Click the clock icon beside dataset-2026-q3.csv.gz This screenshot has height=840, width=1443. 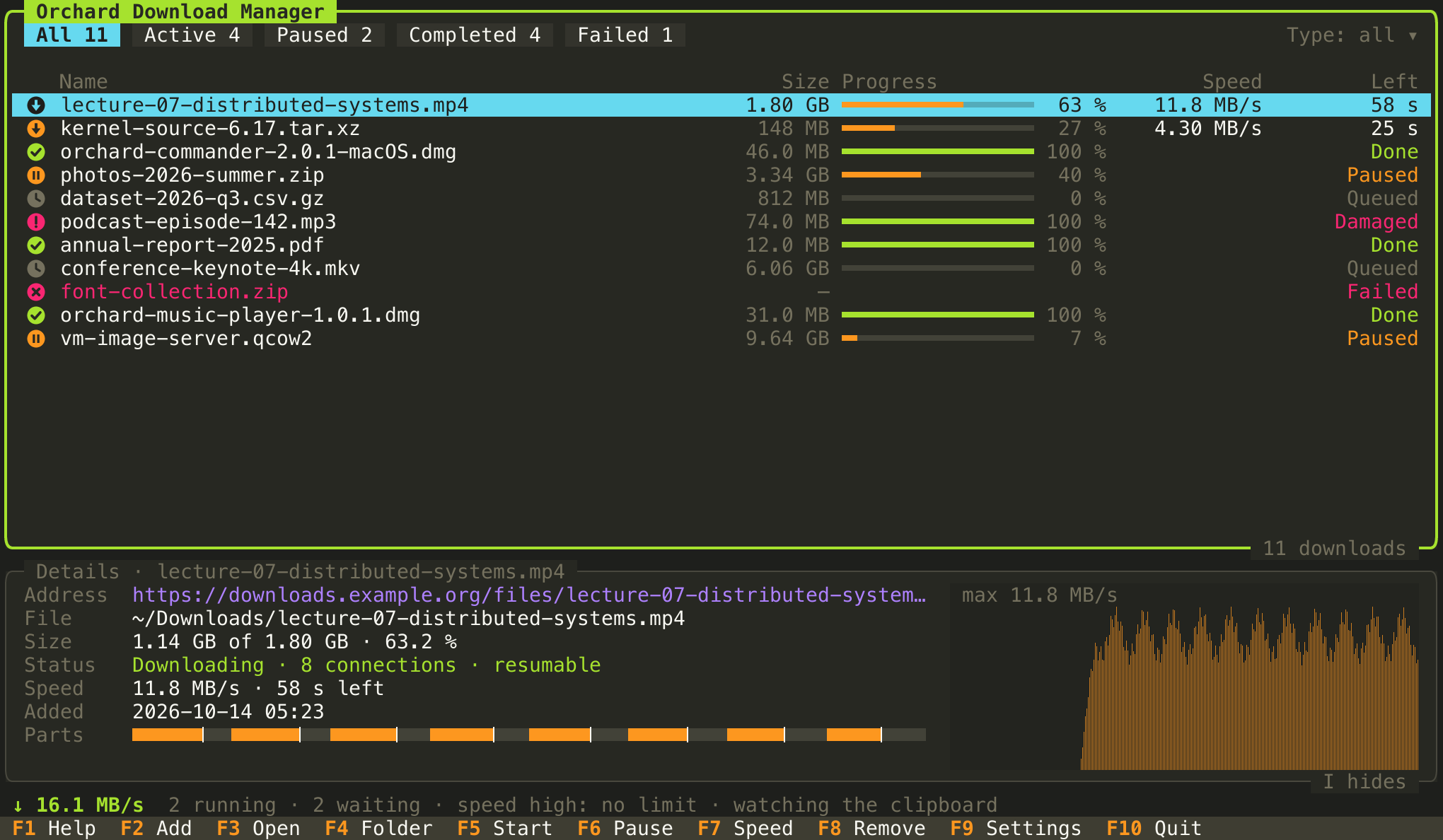[x=36, y=199]
